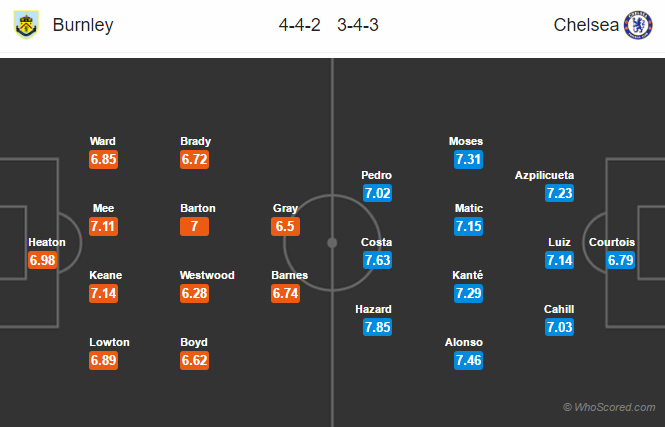The image size is (665, 427).
Task: Click Alonso's 7.46 rating badge
Action: click(468, 360)
